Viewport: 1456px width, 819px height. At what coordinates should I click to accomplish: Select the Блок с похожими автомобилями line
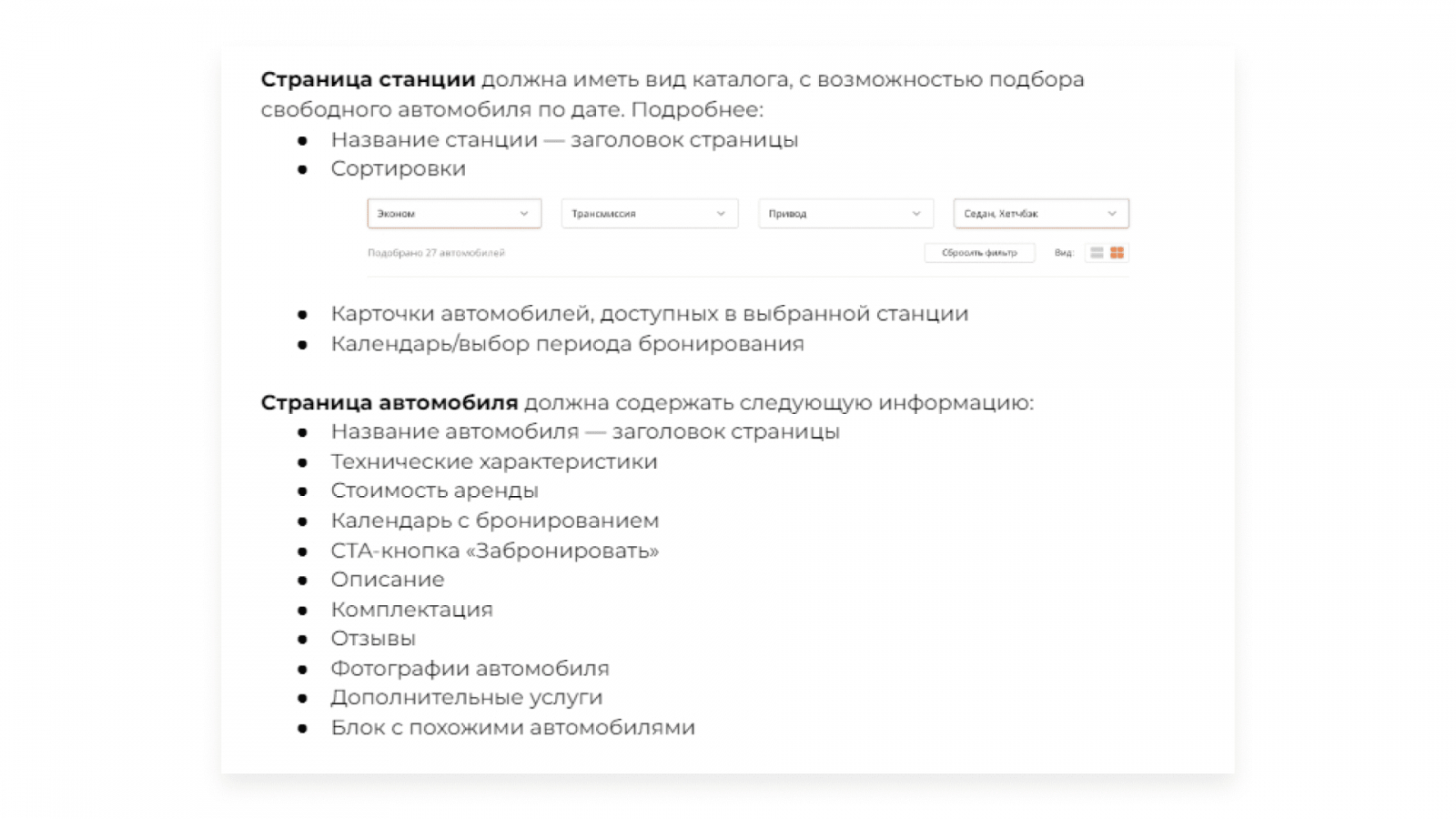tap(512, 728)
